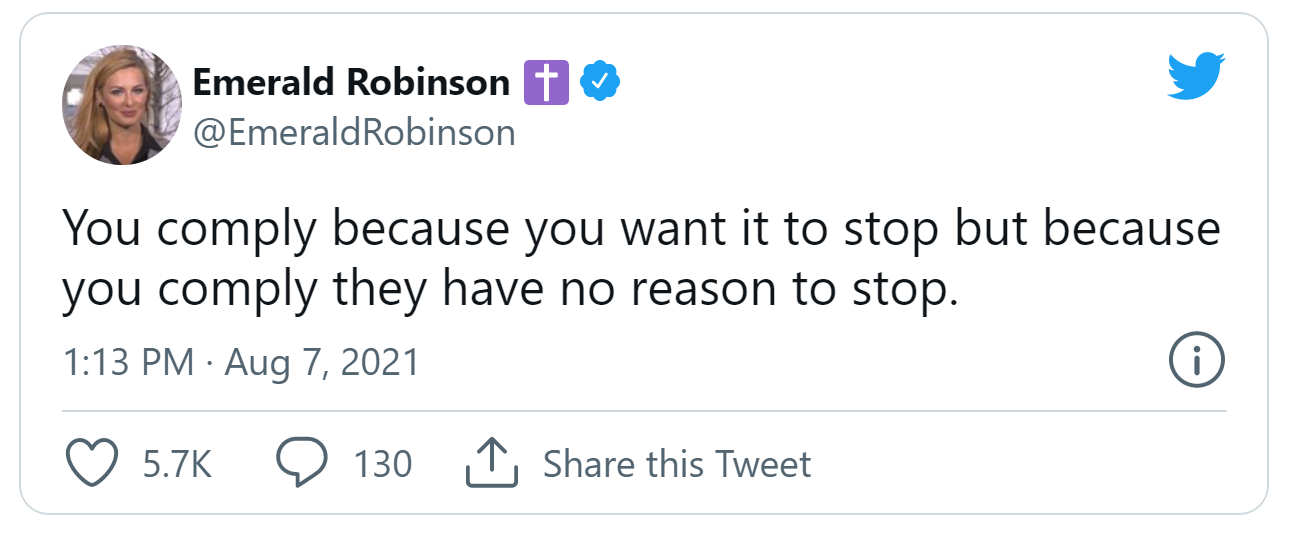The height and width of the screenshot is (533, 1293).
Task: Open Emerald Robinson's profile photo
Action: pyautogui.click(x=122, y=104)
